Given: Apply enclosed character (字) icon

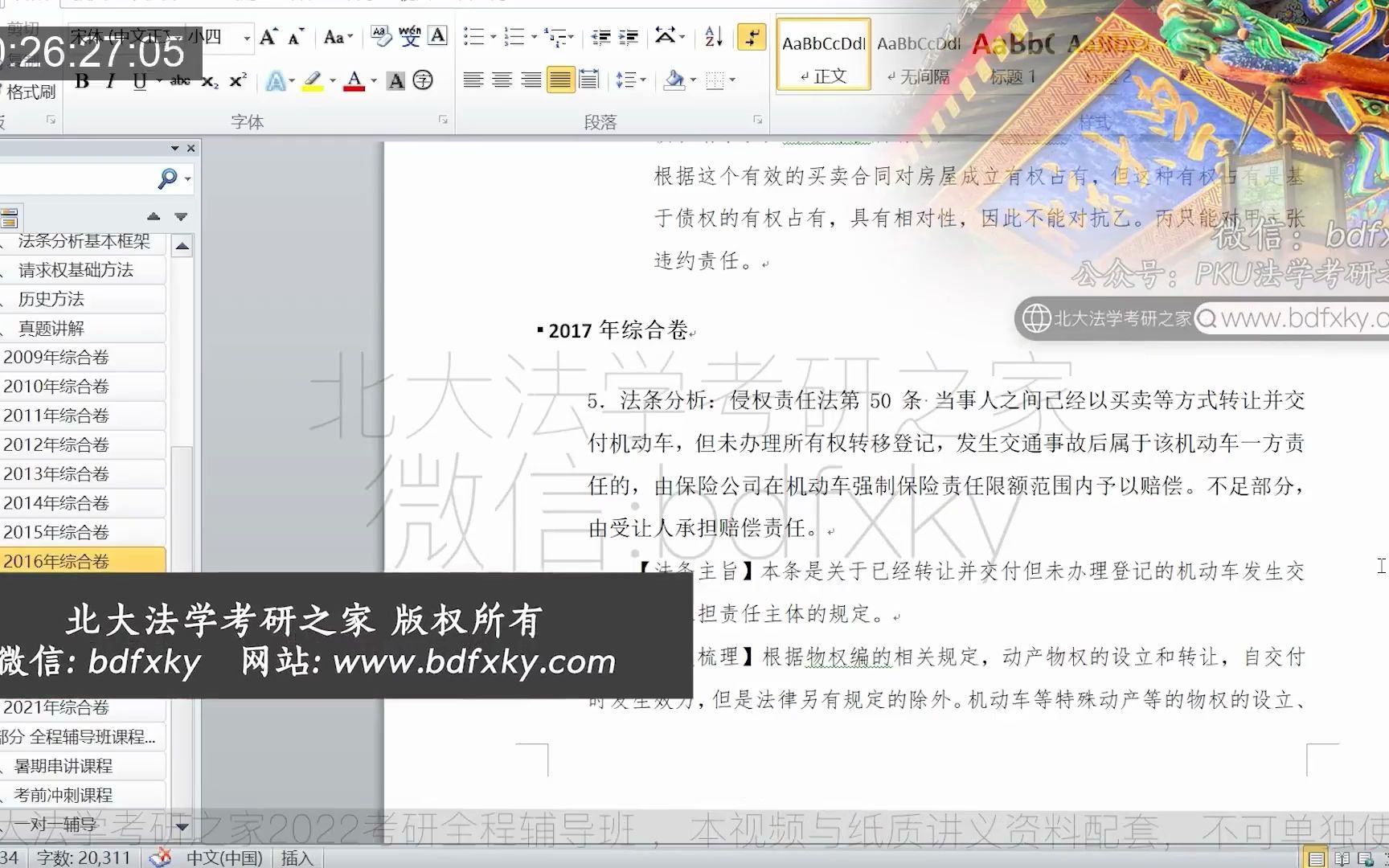Looking at the screenshot, I should point(423,80).
